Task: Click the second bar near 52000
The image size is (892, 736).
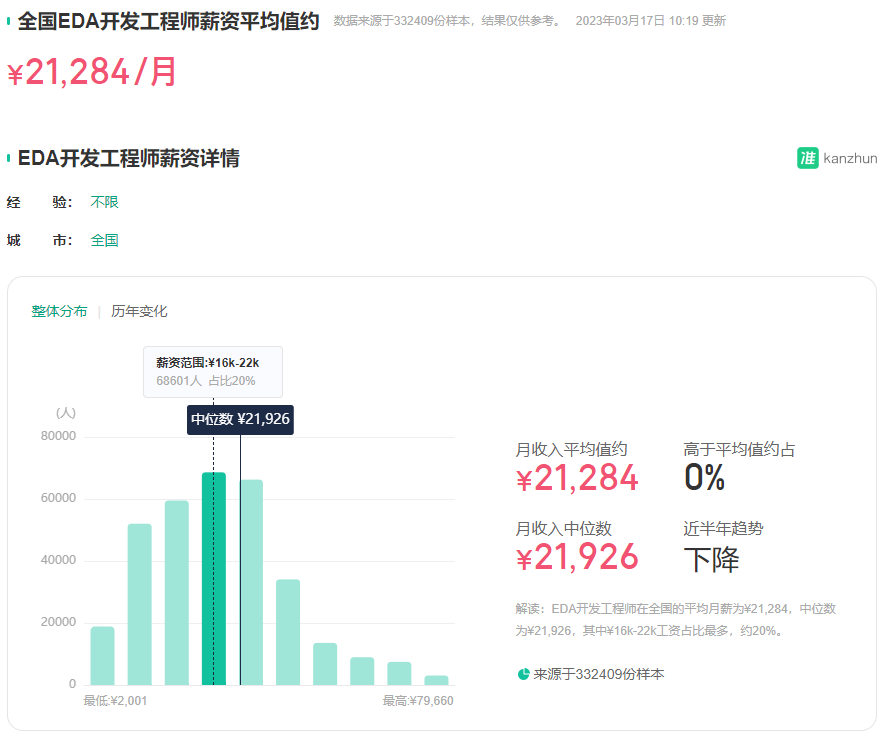Action: click(x=139, y=604)
